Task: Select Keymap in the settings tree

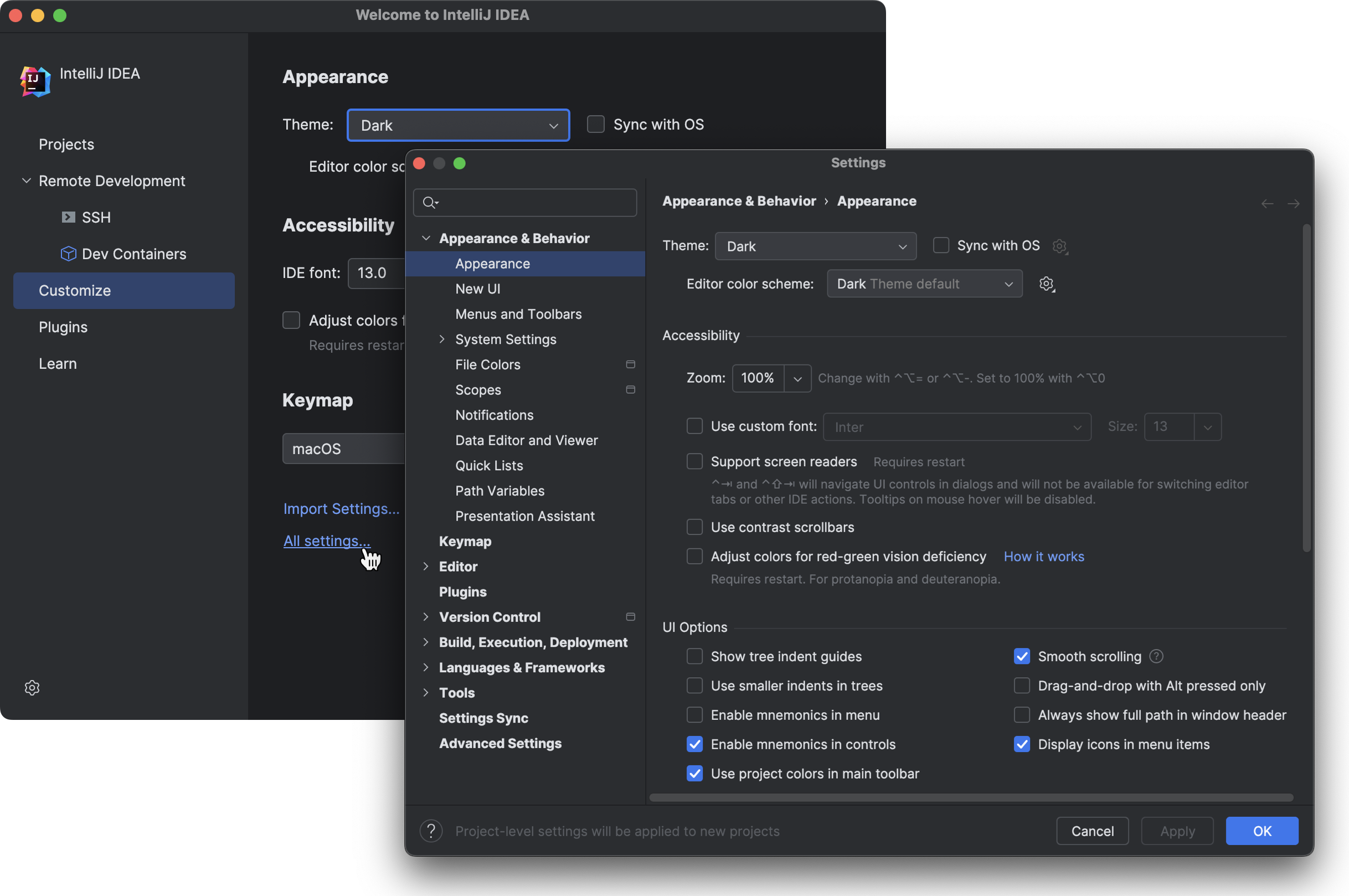Action: (x=465, y=541)
